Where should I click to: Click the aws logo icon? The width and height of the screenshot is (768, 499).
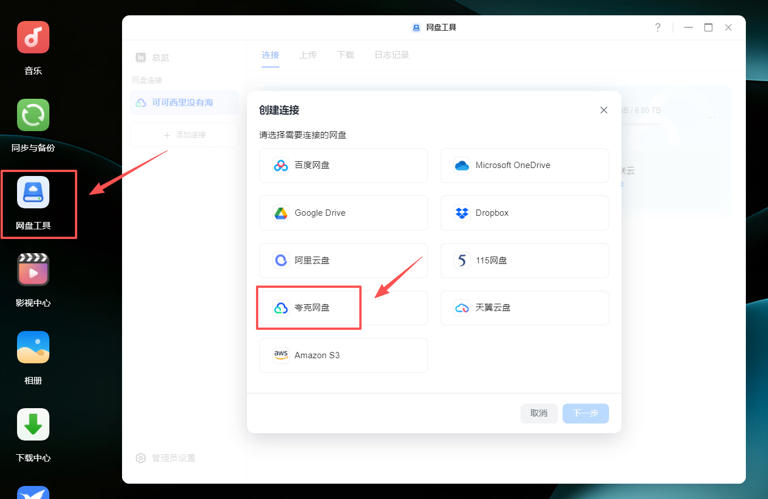click(281, 355)
